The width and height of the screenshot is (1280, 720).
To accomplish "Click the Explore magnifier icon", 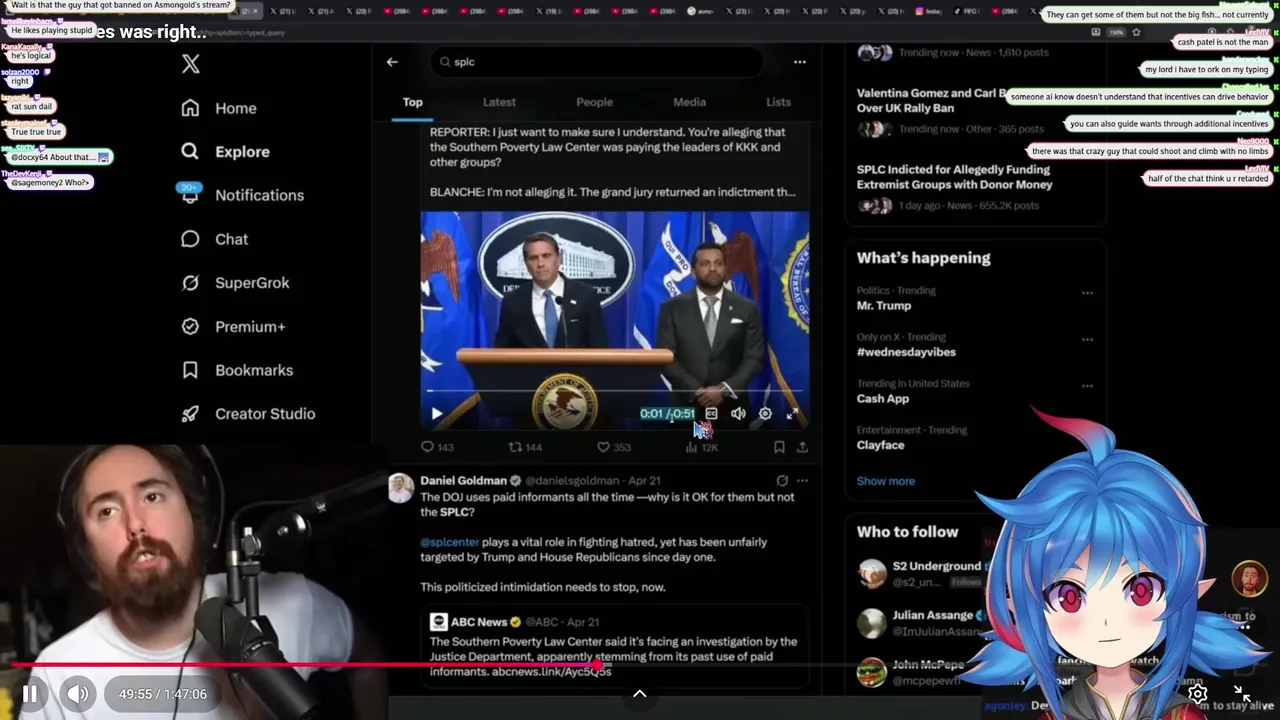I will pos(190,152).
